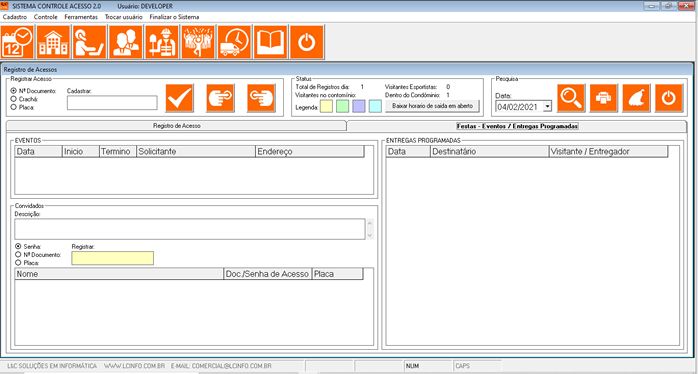Open the Data date picker dropdown
Viewport: 698px width, 374px height.
tap(548, 107)
